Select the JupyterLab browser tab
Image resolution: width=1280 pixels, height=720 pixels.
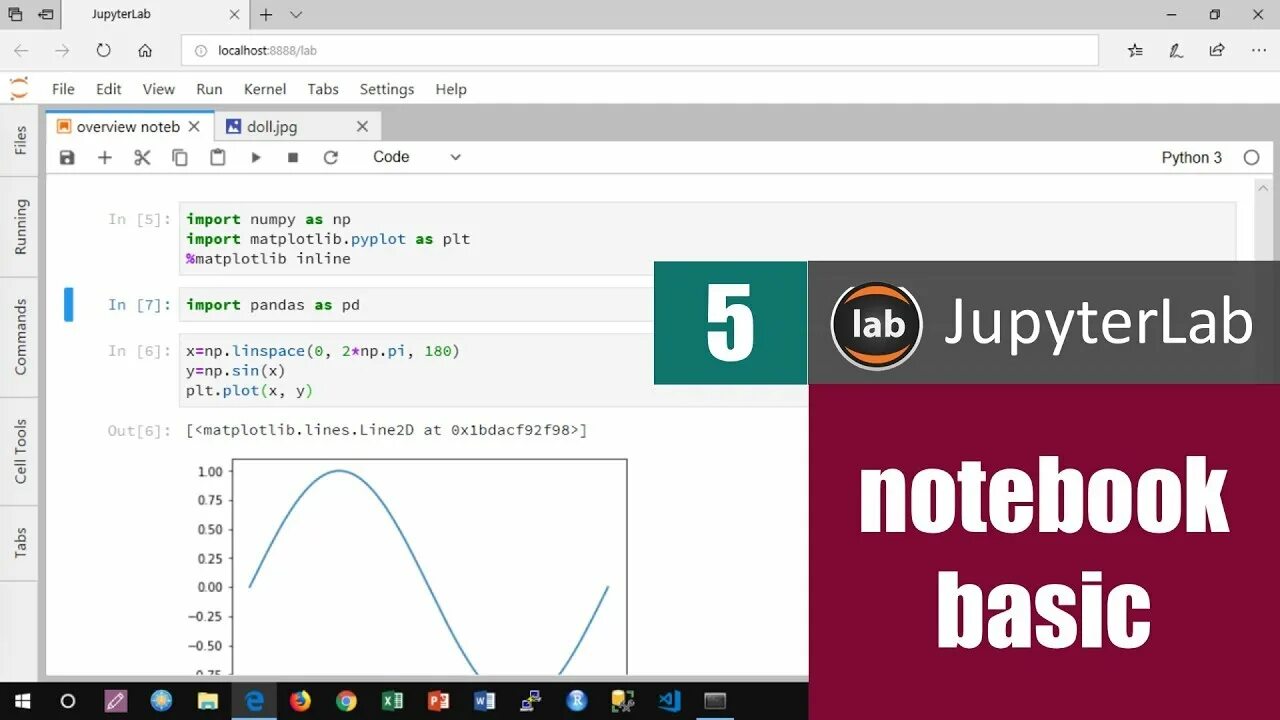(x=156, y=15)
